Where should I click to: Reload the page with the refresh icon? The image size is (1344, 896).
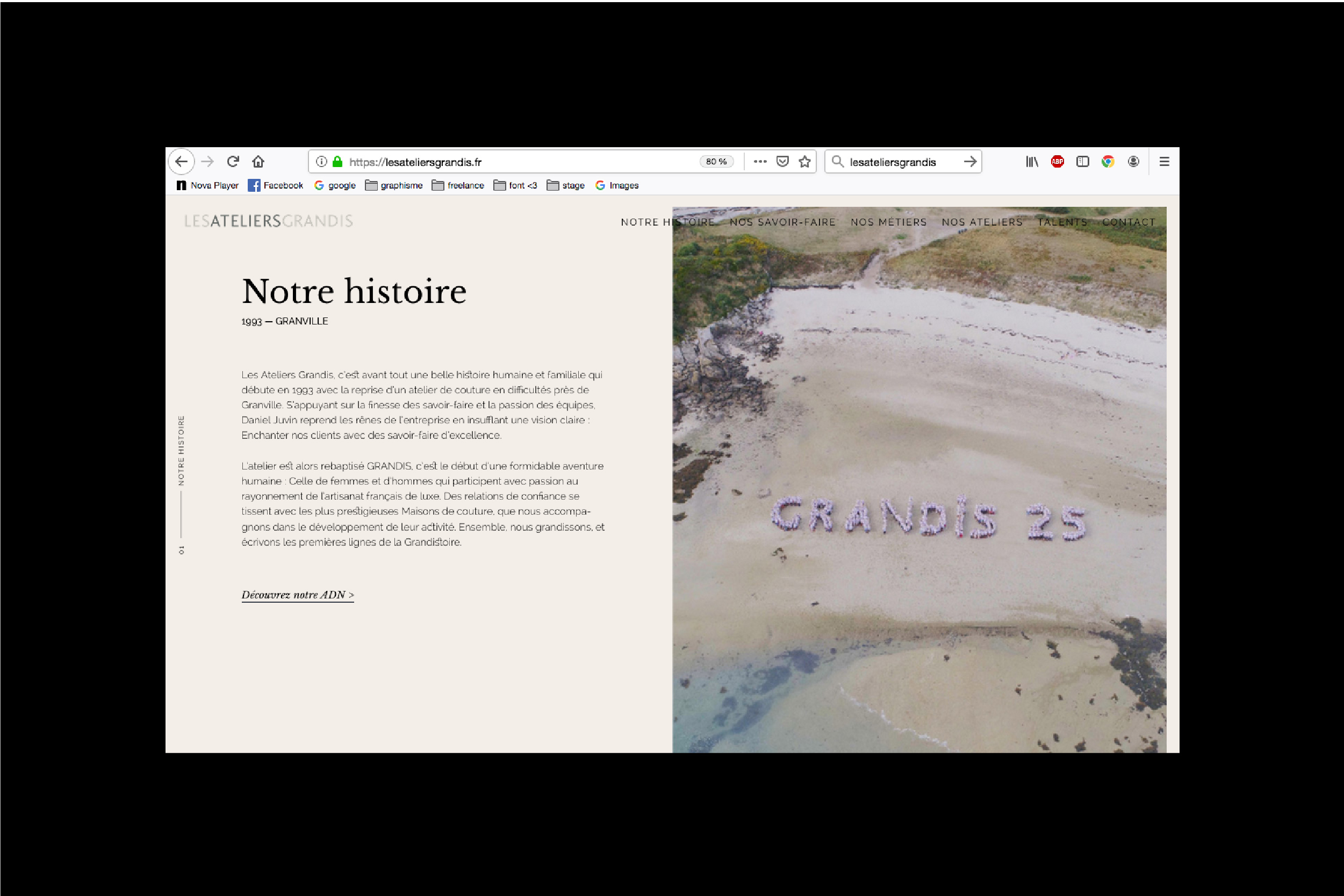tap(233, 162)
